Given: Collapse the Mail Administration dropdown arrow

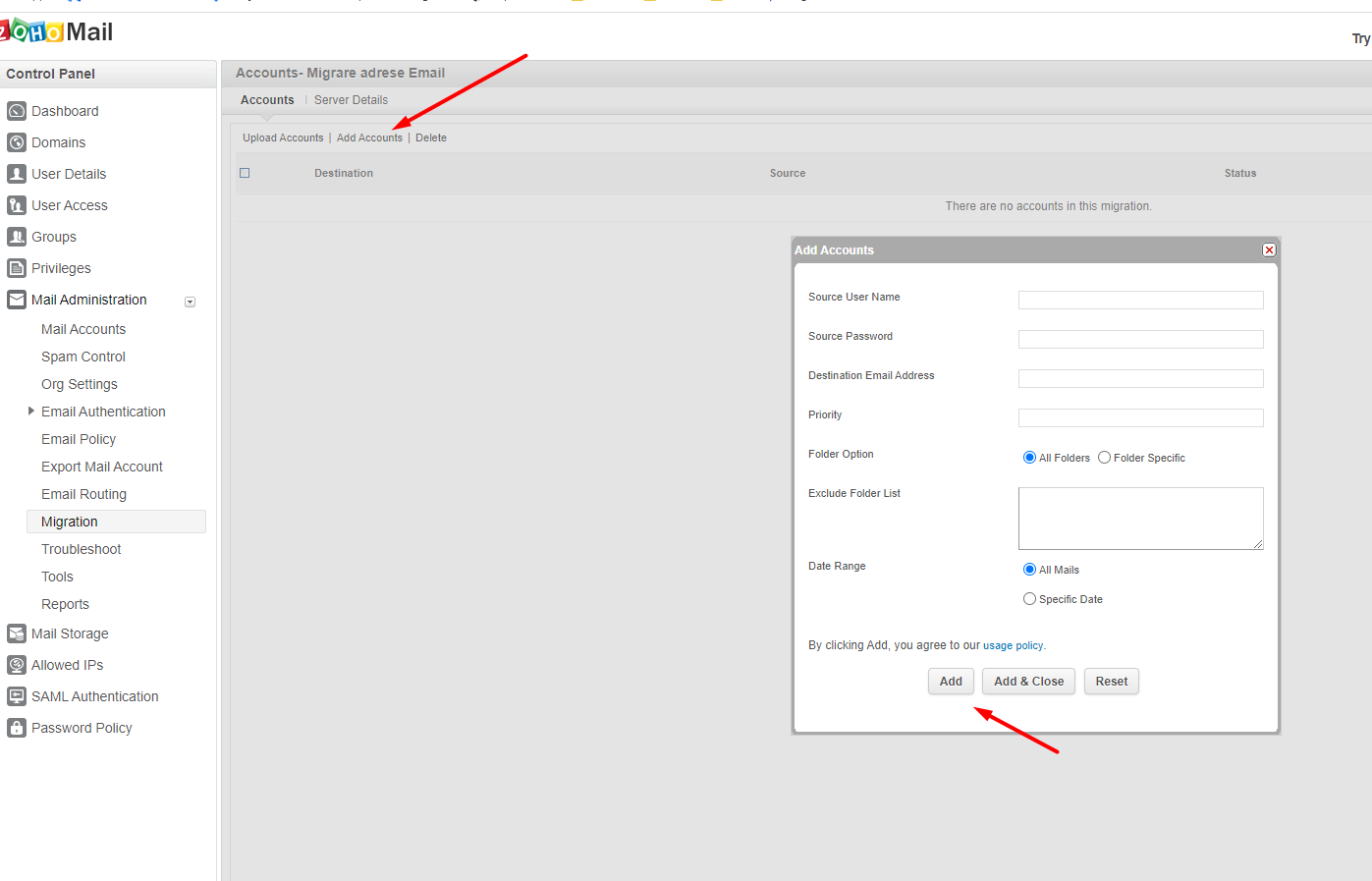Looking at the screenshot, I should click(x=191, y=302).
